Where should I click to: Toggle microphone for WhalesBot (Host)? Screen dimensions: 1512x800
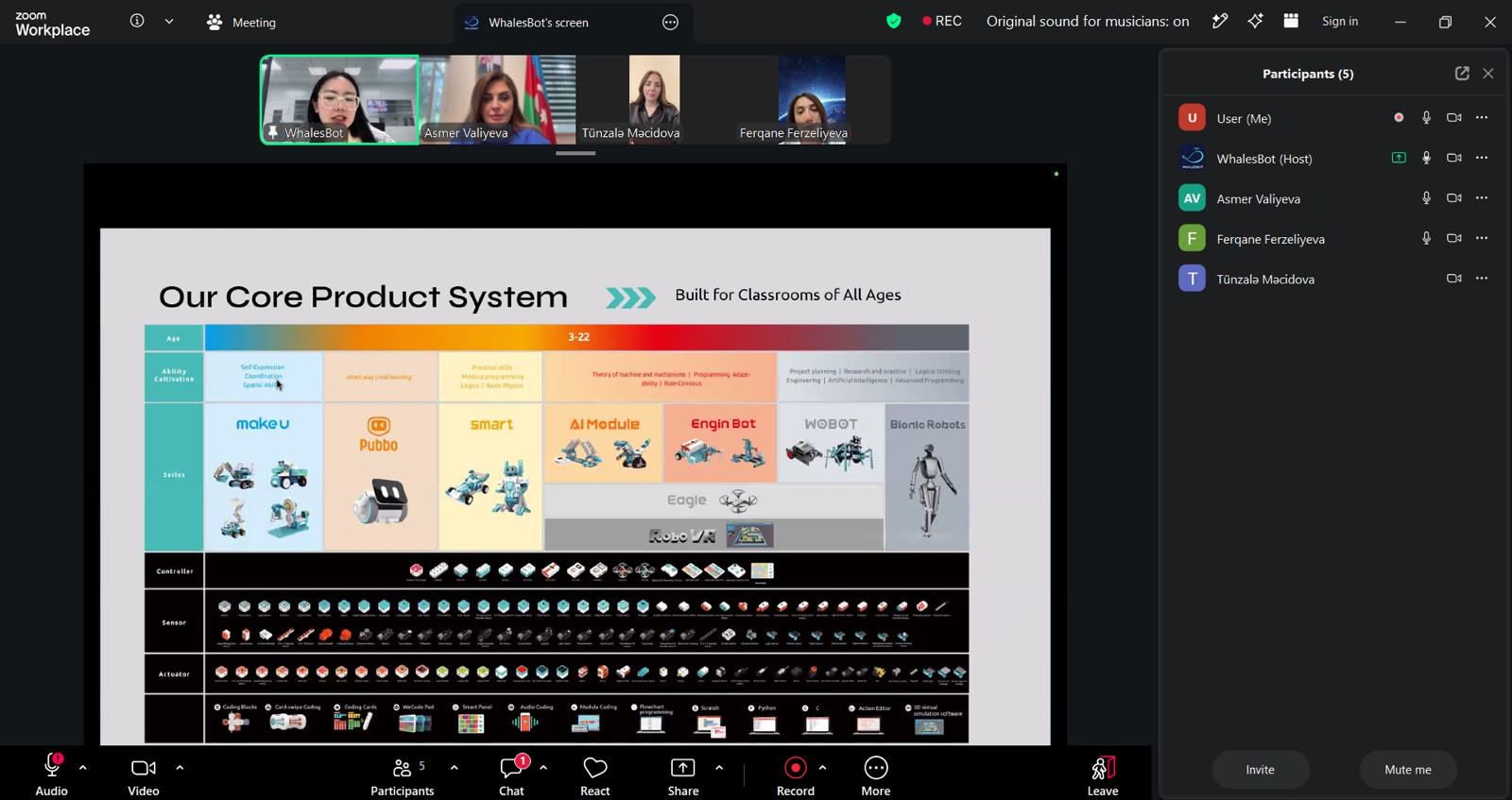click(1427, 158)
